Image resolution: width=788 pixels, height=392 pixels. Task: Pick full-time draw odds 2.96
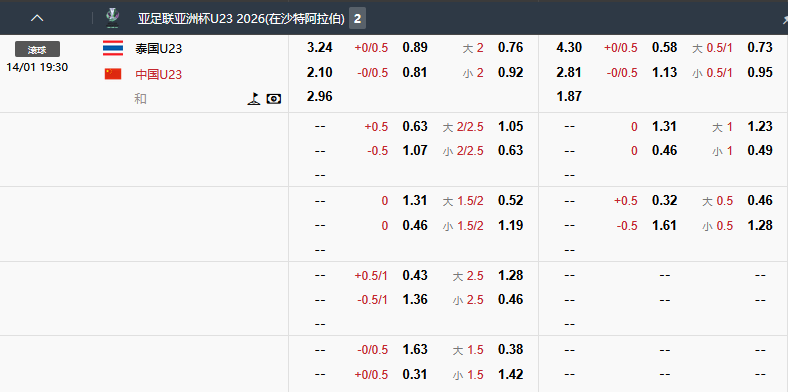[x=320, y=96]
